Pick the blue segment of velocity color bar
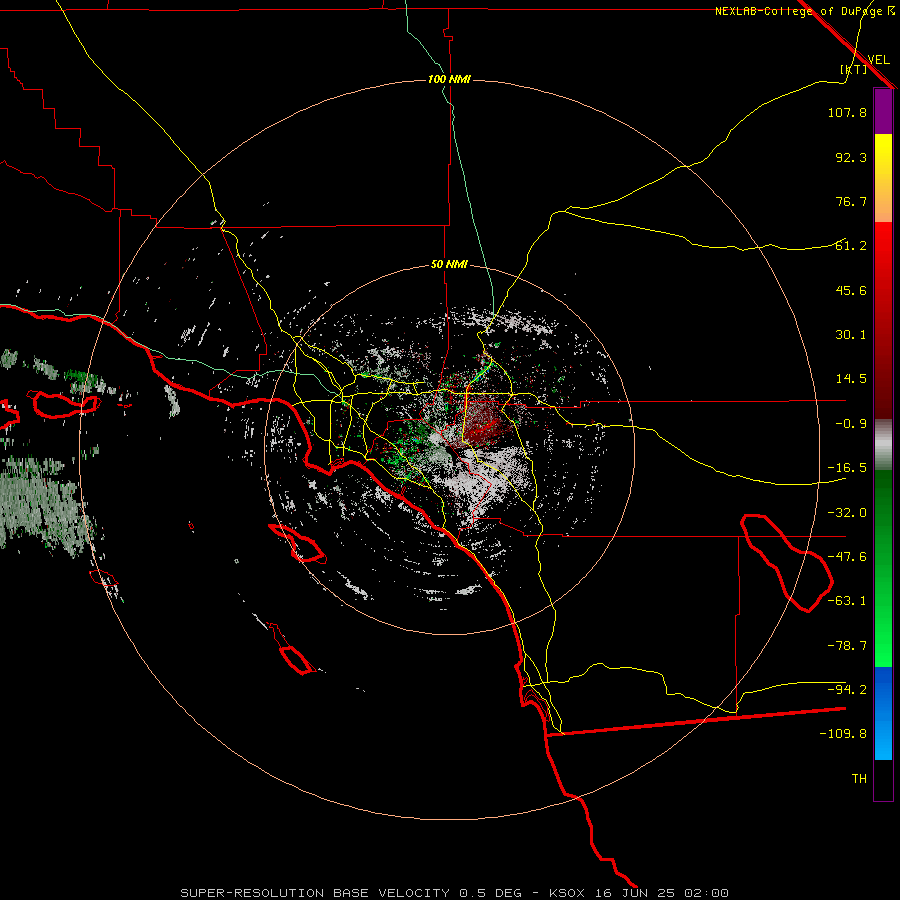The height and width of the screenshot is (900, 900). pos(883,713)
